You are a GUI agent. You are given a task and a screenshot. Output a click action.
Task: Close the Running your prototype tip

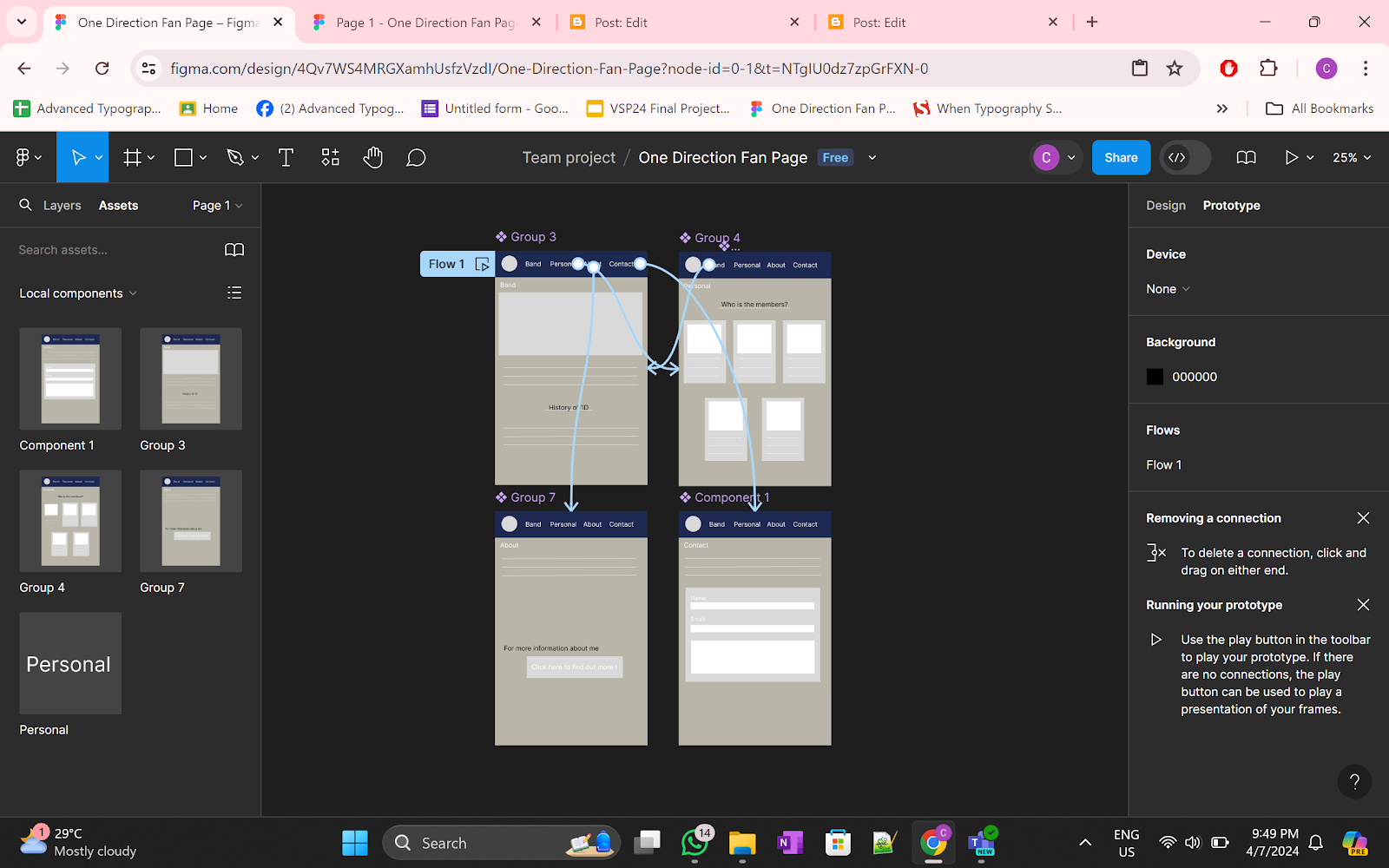point(1363,605)
